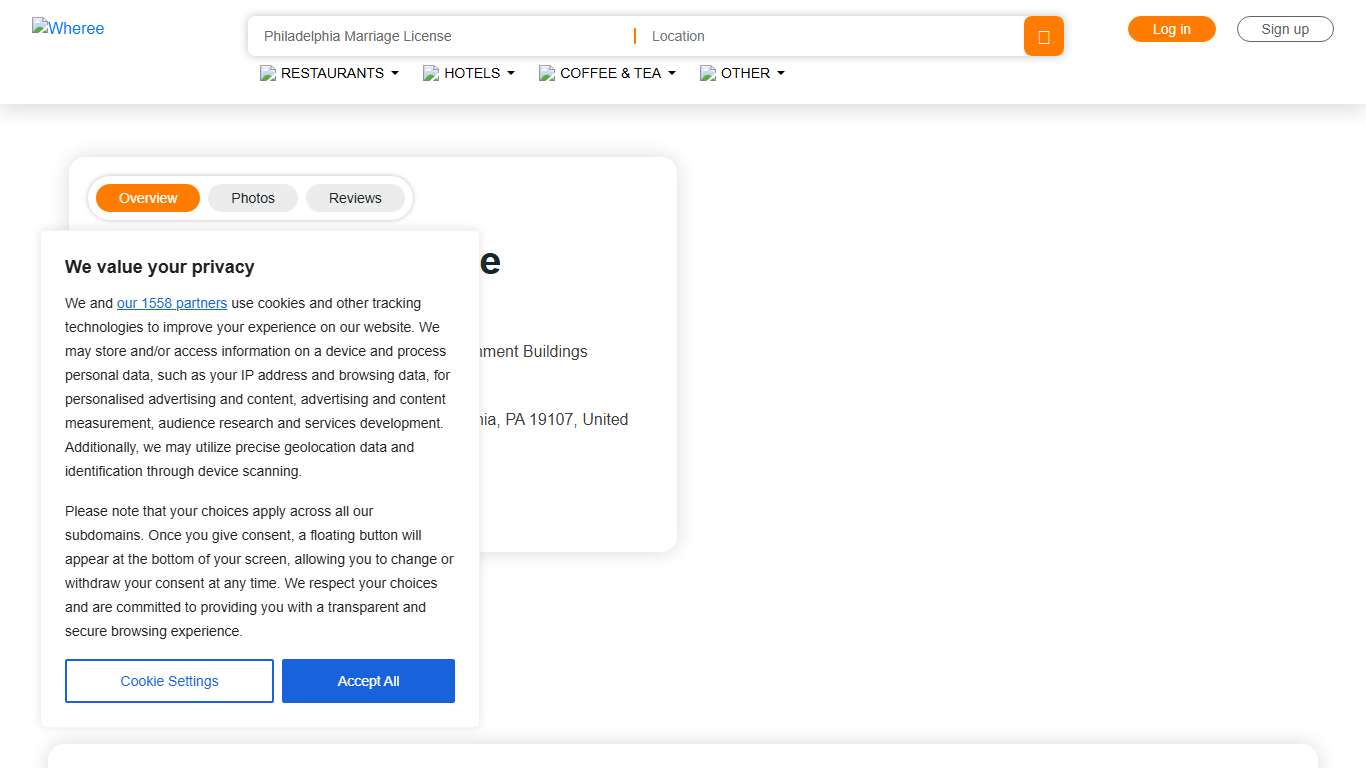The height and width of the screenshot is (768, 1366).
Task: Open the "our 1558 partners" link
Action: [172, 303]
